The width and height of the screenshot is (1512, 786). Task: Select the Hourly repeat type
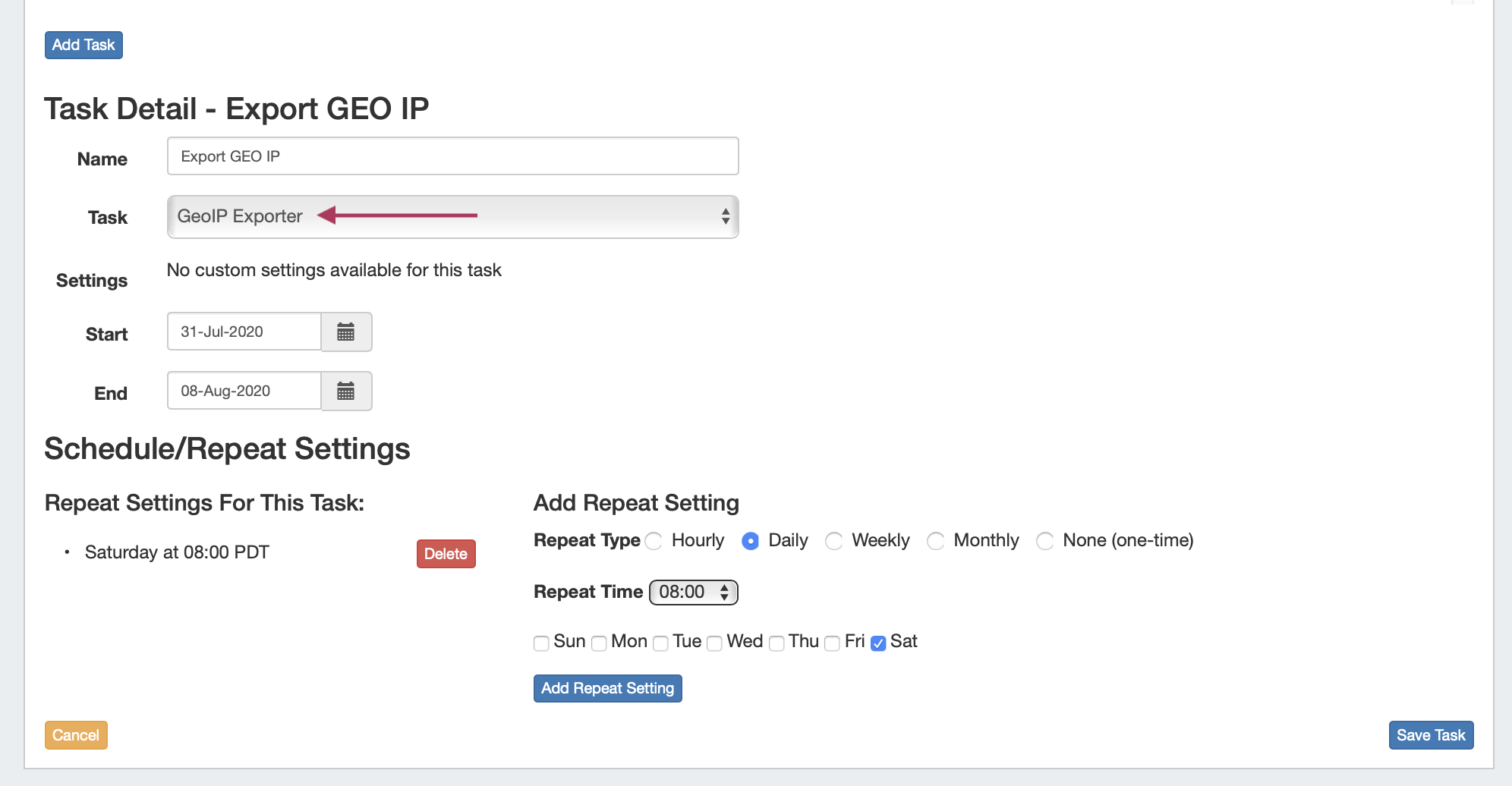point(654,541)
